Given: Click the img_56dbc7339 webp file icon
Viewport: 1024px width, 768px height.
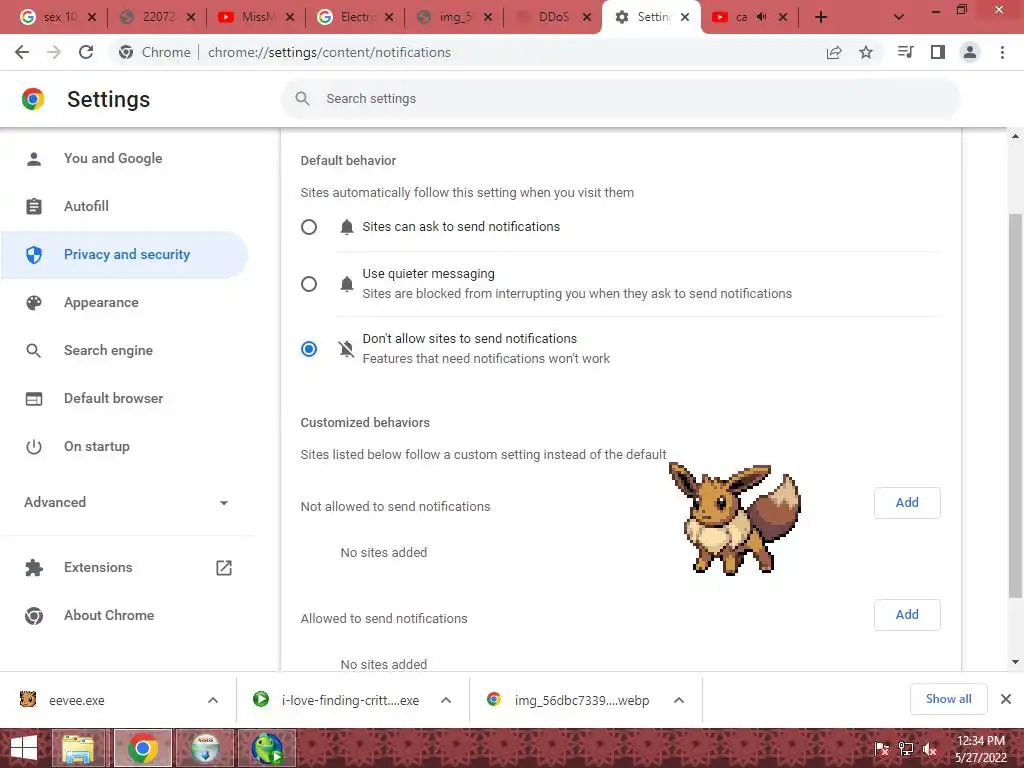Looking at the screenshot, I should pos(494,699).
